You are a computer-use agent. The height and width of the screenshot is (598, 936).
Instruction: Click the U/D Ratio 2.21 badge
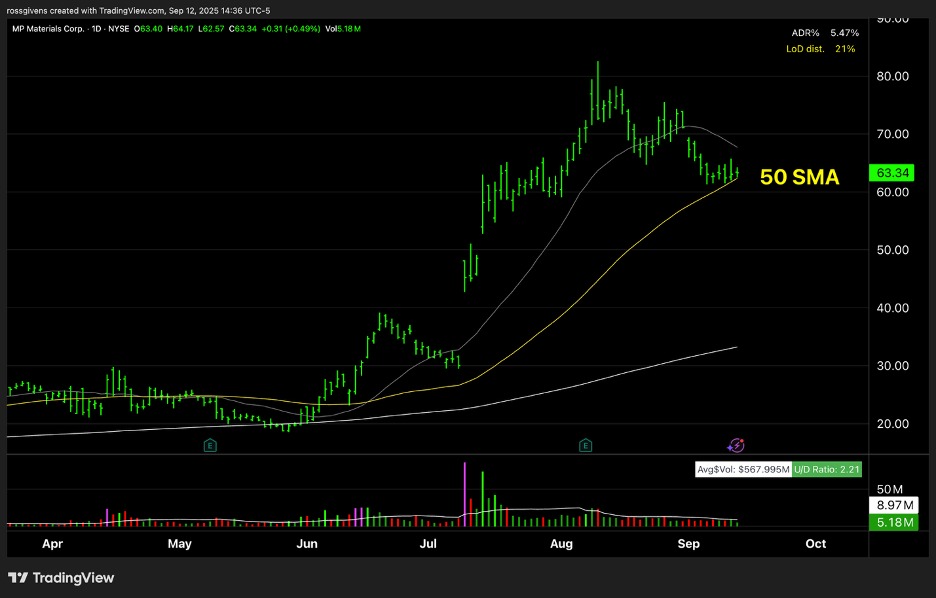826,469
